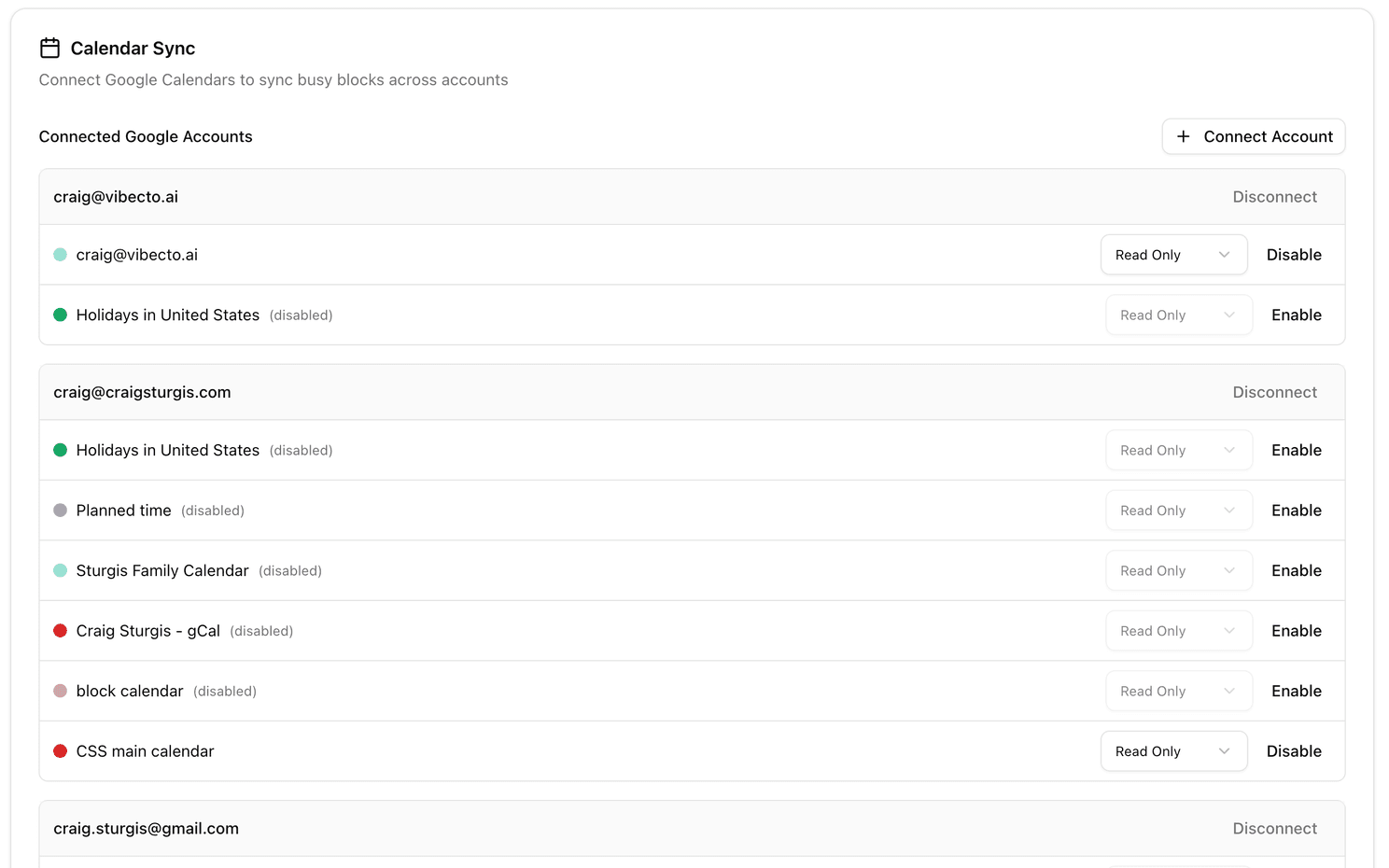
Task: Disconnect the craig.sturgis@gmail.com account
Action: click(1274, 828)
